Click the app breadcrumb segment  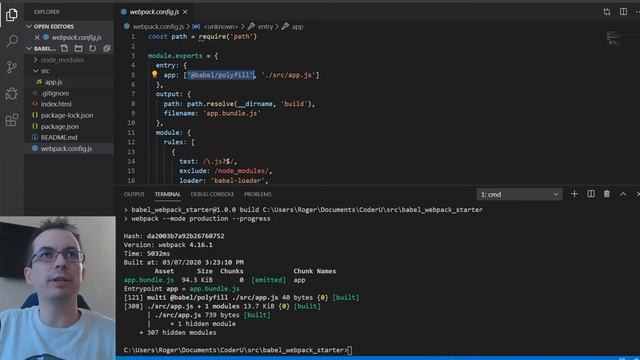pos(297,27)
